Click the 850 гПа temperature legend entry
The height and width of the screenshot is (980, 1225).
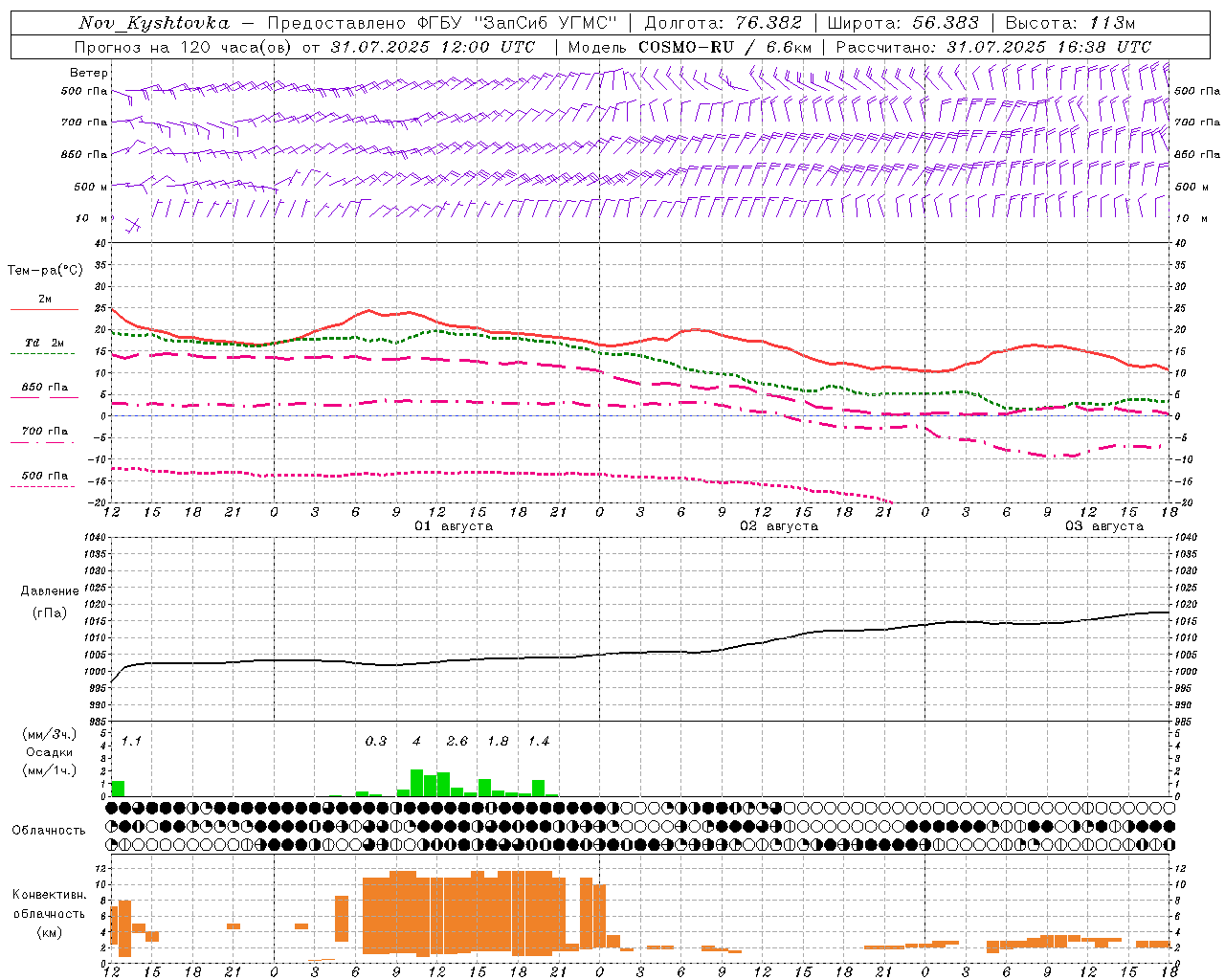pos(44,391)
